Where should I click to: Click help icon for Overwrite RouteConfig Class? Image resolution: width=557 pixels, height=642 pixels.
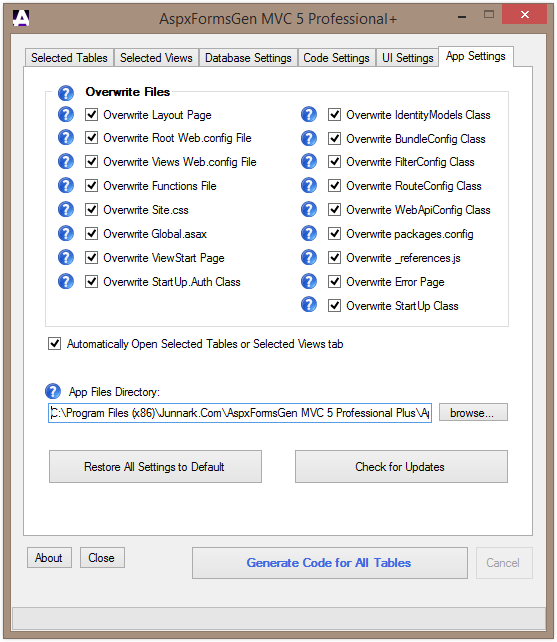pyautogui.click(x=309, y=185)
